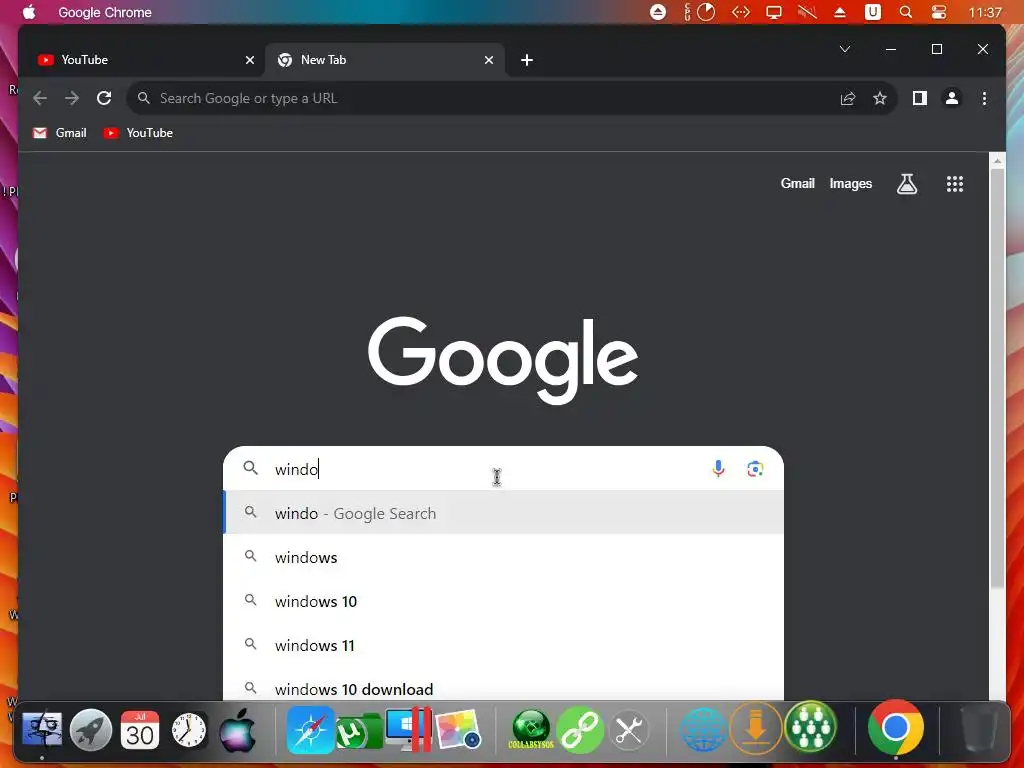
Task: Open the Chrome profile menu
Action: 952,98
